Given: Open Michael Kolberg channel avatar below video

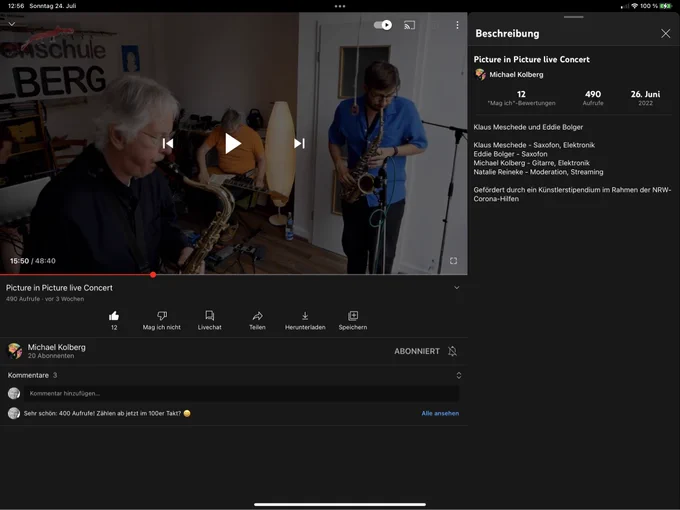Looking at the screenshot, I should click(x=15, y=351).
